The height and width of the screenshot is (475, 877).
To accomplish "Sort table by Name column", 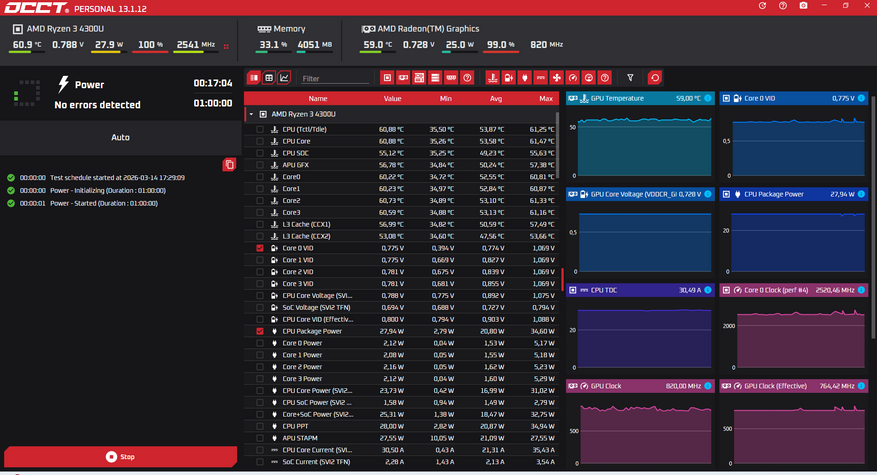I will pyautogui.click(x=318, y=98).
